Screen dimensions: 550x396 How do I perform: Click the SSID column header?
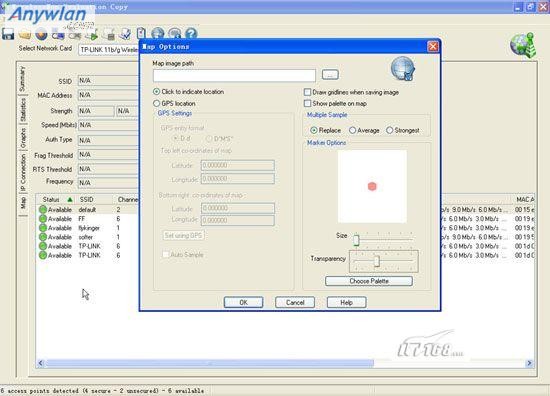point(95,200)
